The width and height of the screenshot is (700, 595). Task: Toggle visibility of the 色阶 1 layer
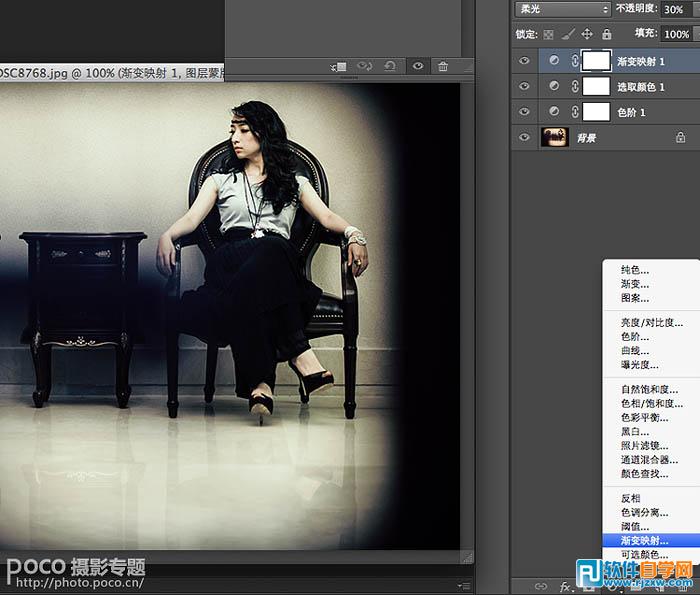pyautogui.click(x=524, y=112)
